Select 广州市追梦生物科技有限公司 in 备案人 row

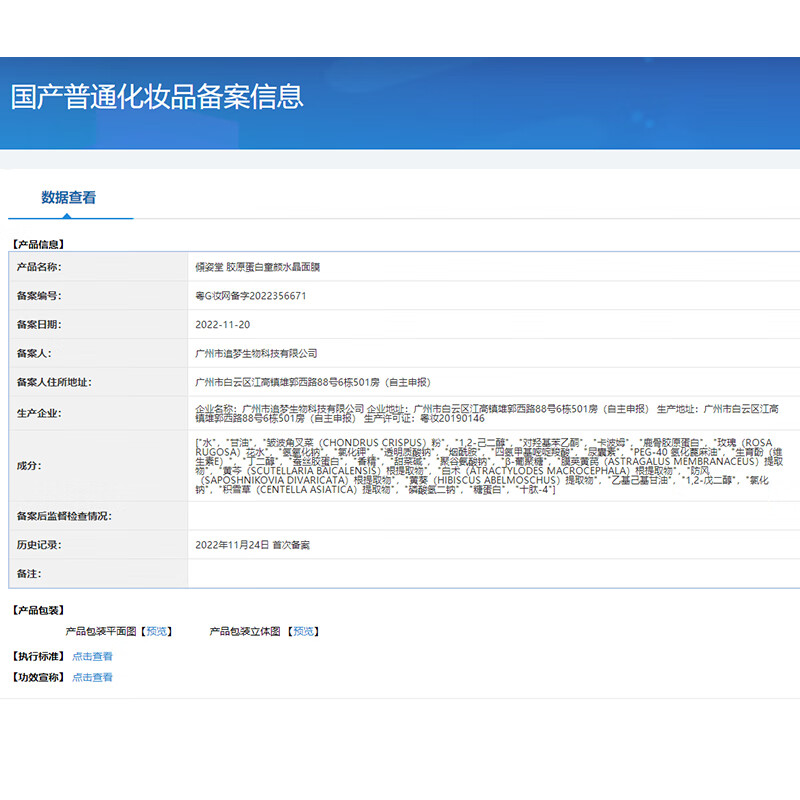coord(256,354)
